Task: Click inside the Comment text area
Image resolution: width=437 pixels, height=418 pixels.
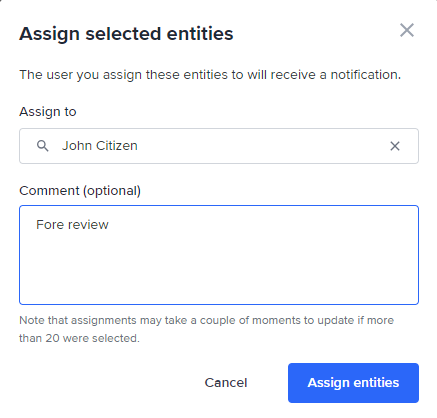Action: coord(219,255)
